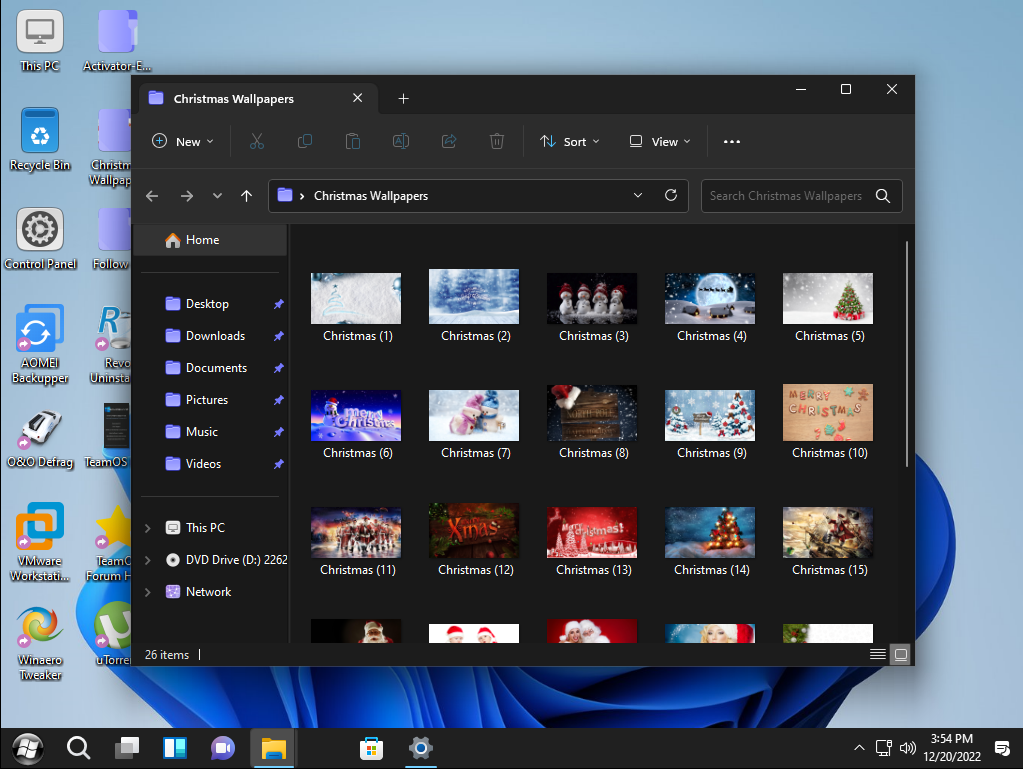Click the Delete trash icon
The height and width of the screenshot is (769, 1023).
(497, 142)
